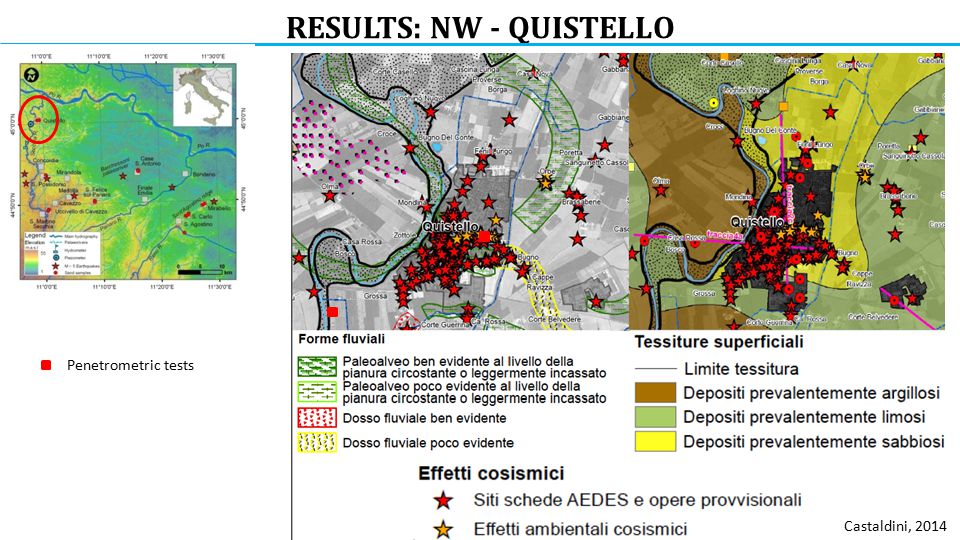The image size is (960, 540).
Task: Click the Grossa label on grayscale map
Action: coord(375,296)
